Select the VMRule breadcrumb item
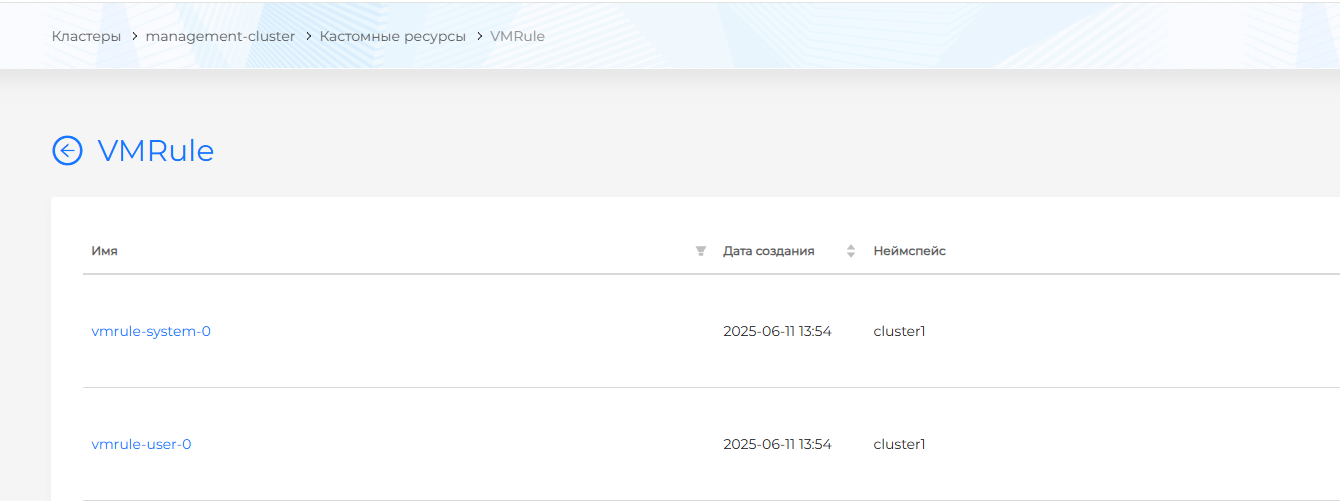This screenshot has width=1340, height=501. [x=517, y=36]
